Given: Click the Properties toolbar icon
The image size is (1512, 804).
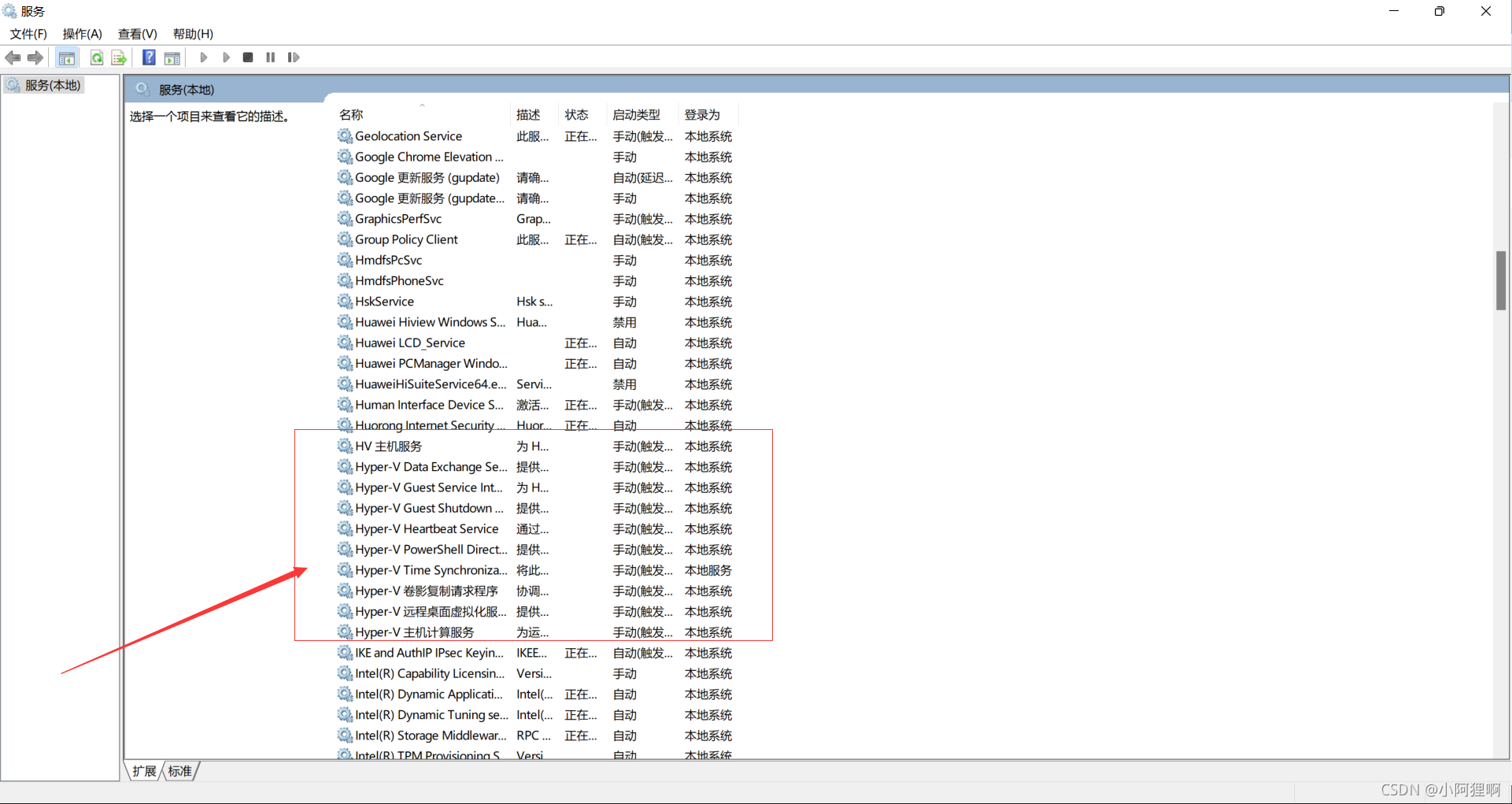Looking at the screenshot, I should coord(172,57).
